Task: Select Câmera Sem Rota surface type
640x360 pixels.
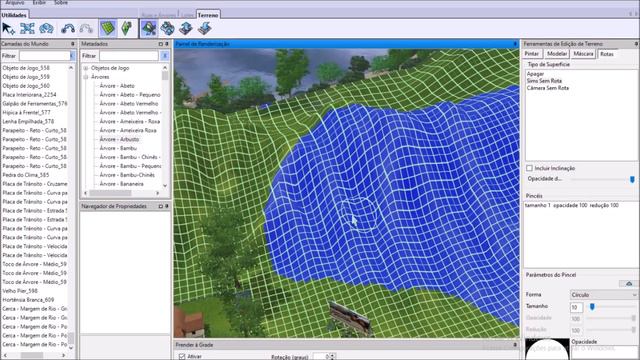Action: (x=548, y=88)
